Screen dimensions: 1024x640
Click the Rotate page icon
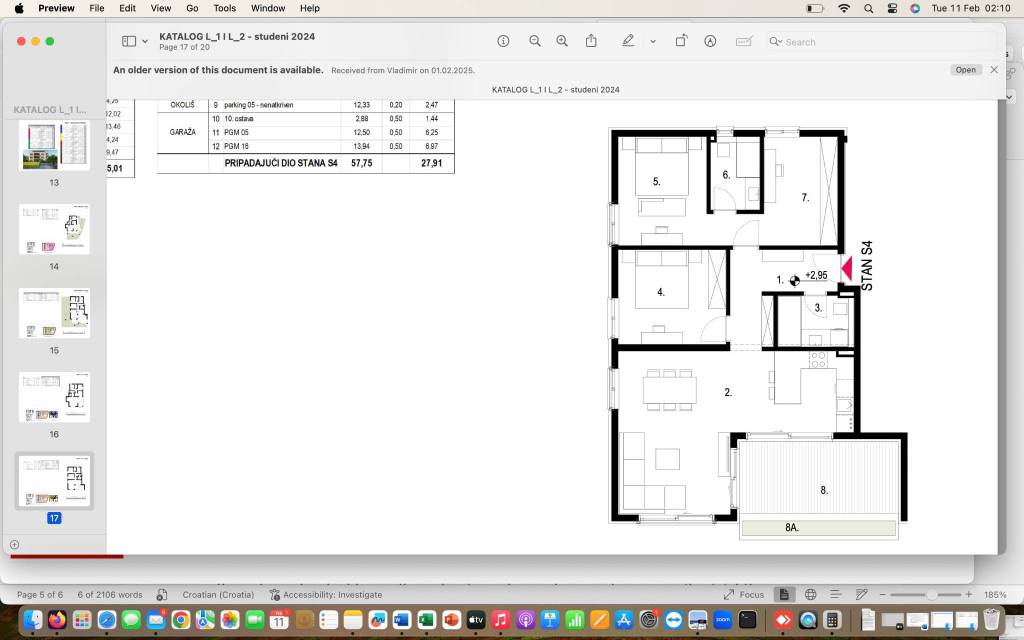click(x=681, y=41)
